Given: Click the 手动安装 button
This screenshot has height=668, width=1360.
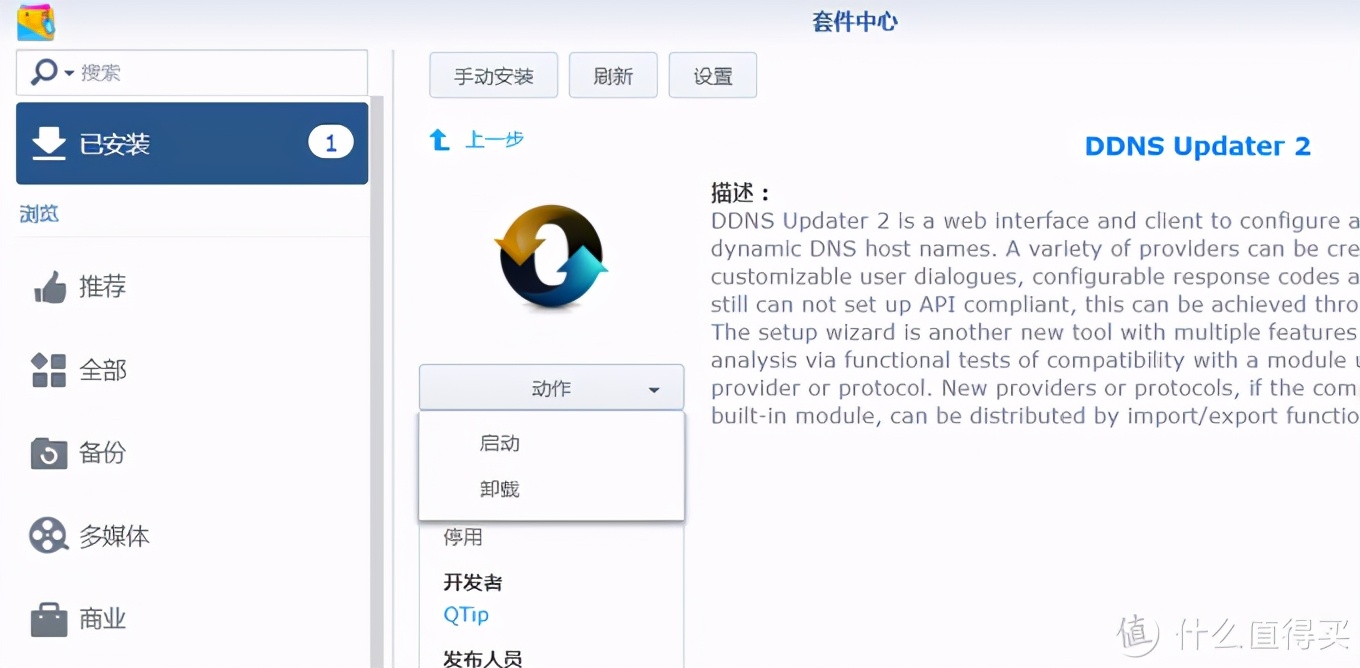Looking at the screenshot, I should click(x=493, y=75).
